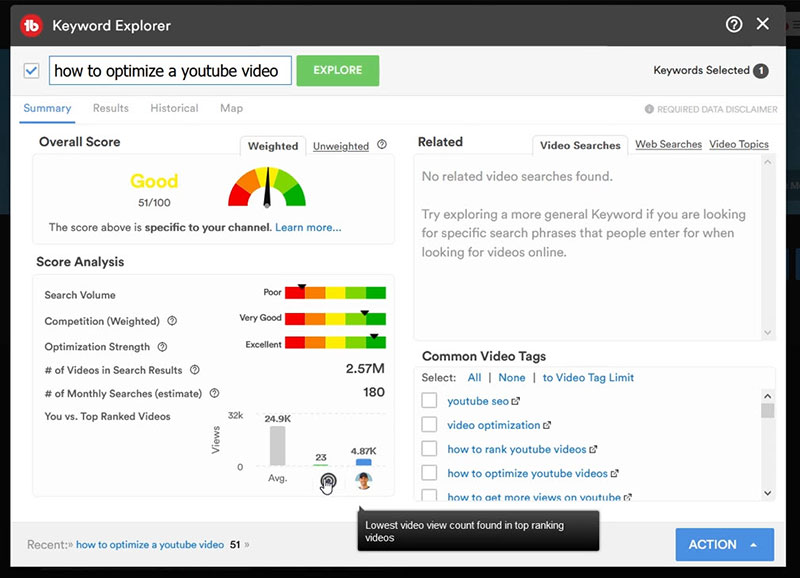800x578 pixels.
Task: Click help icon next to Unweighted
Action: click(x=381, y=146)
